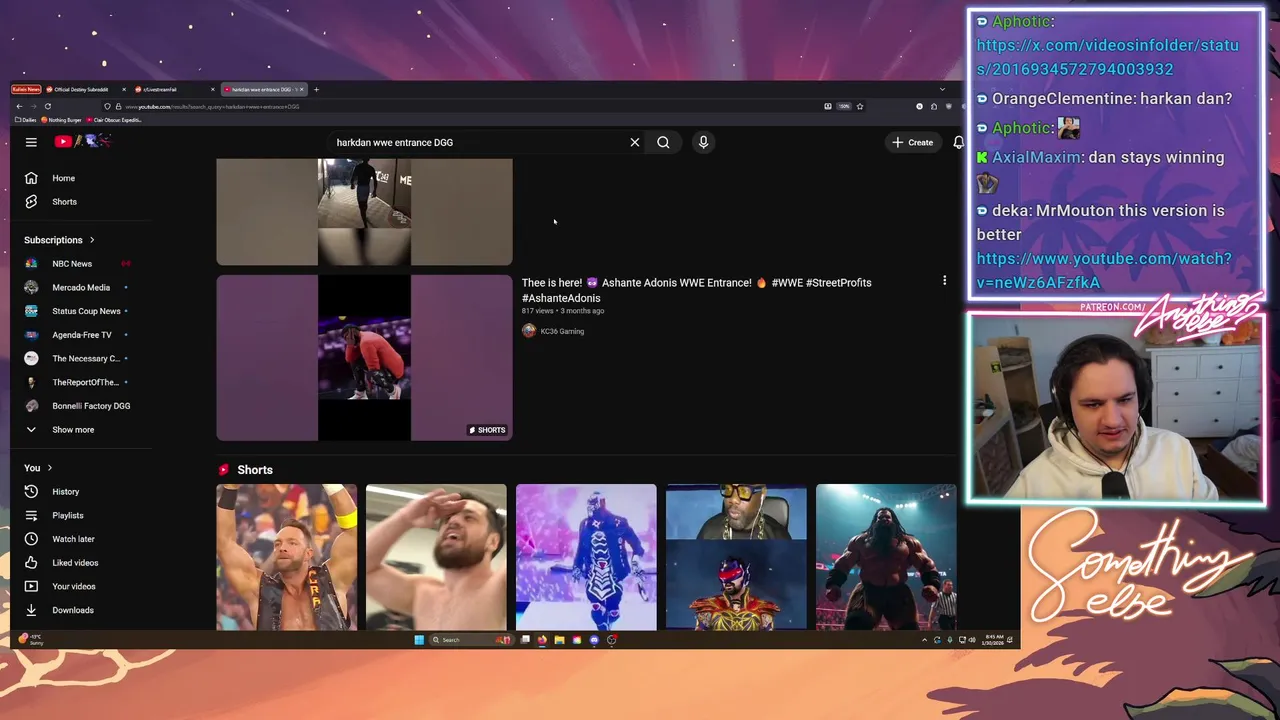Open Windows Start menu
This screenshot has width=1280, height=720.
click(x=419, y=640)
